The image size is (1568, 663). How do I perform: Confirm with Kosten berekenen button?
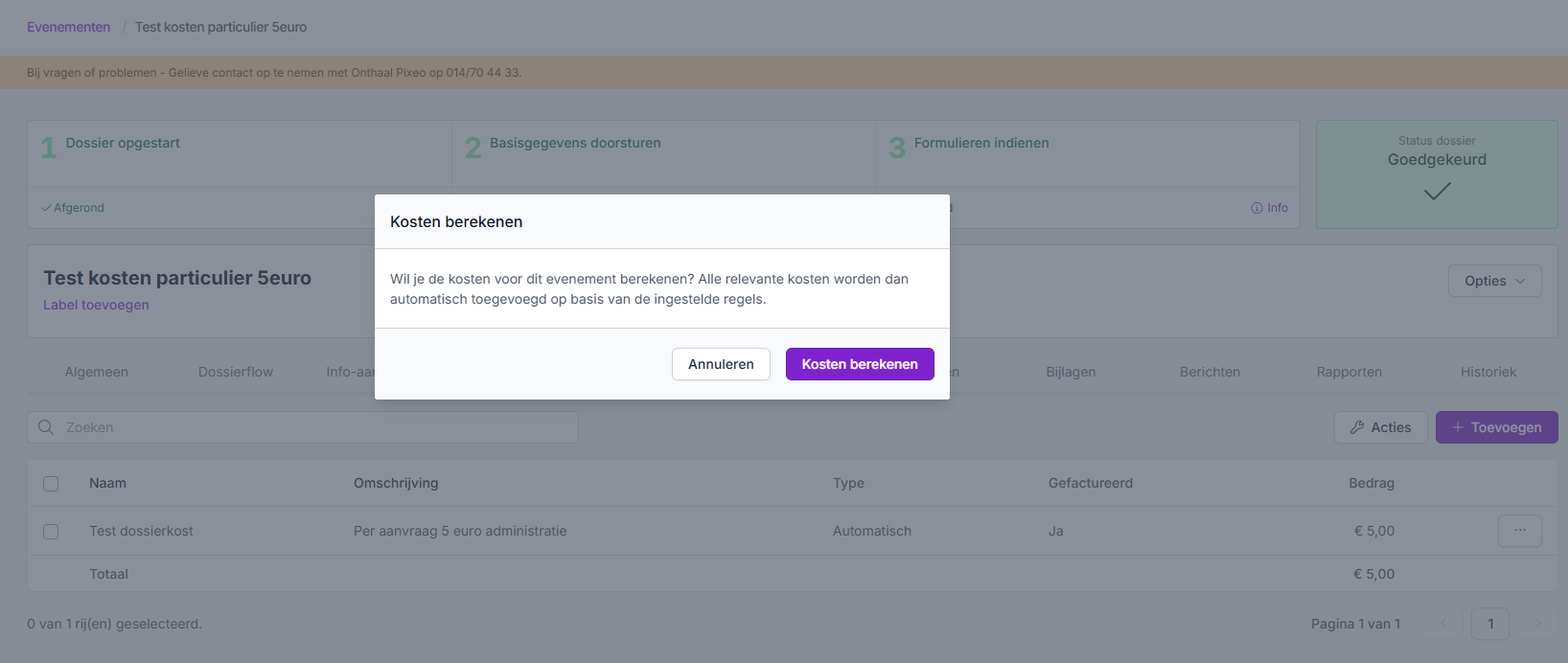tap(860, 364)
